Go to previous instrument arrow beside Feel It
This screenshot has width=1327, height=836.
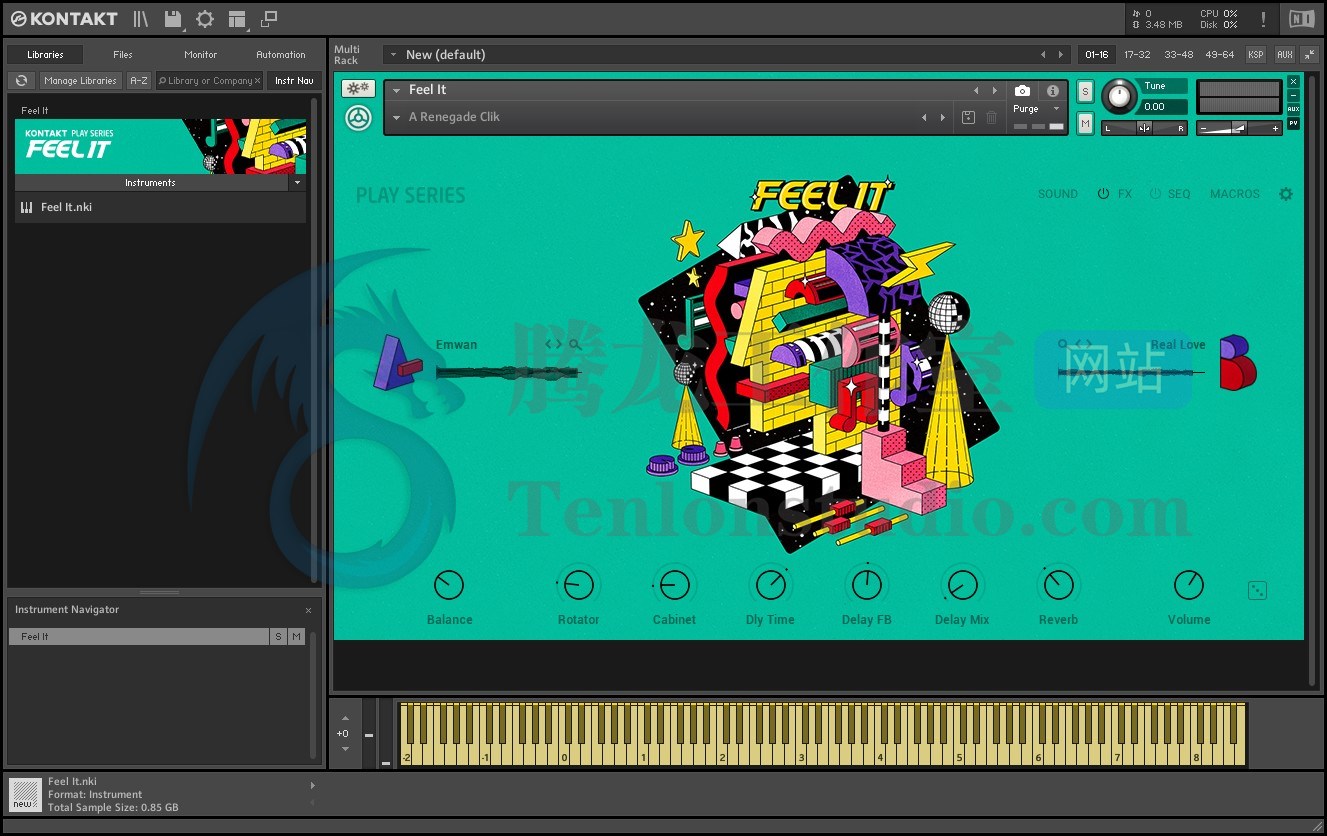pos(976,90)
